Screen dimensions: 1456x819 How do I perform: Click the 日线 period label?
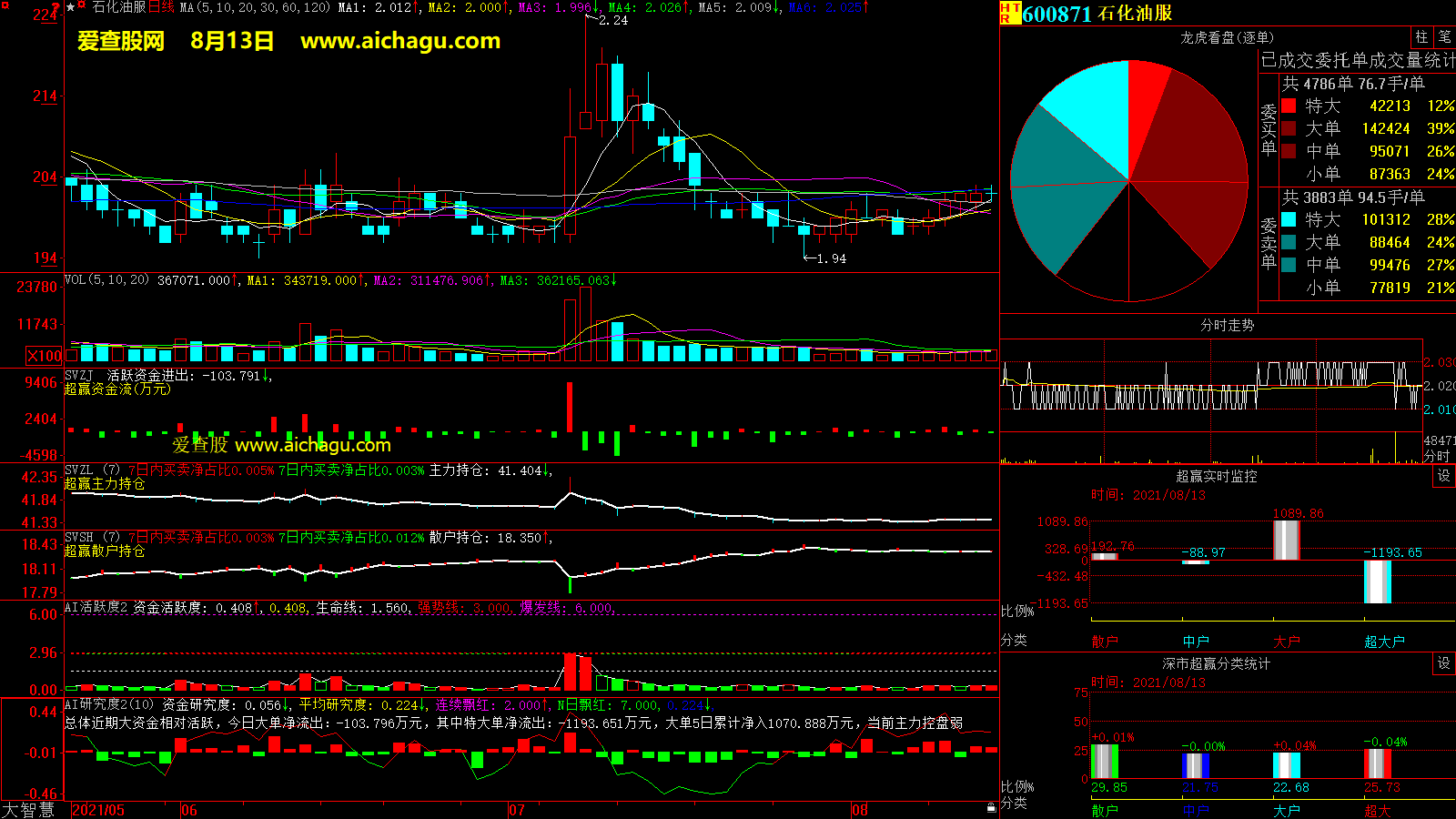click(x=161, y=7)
